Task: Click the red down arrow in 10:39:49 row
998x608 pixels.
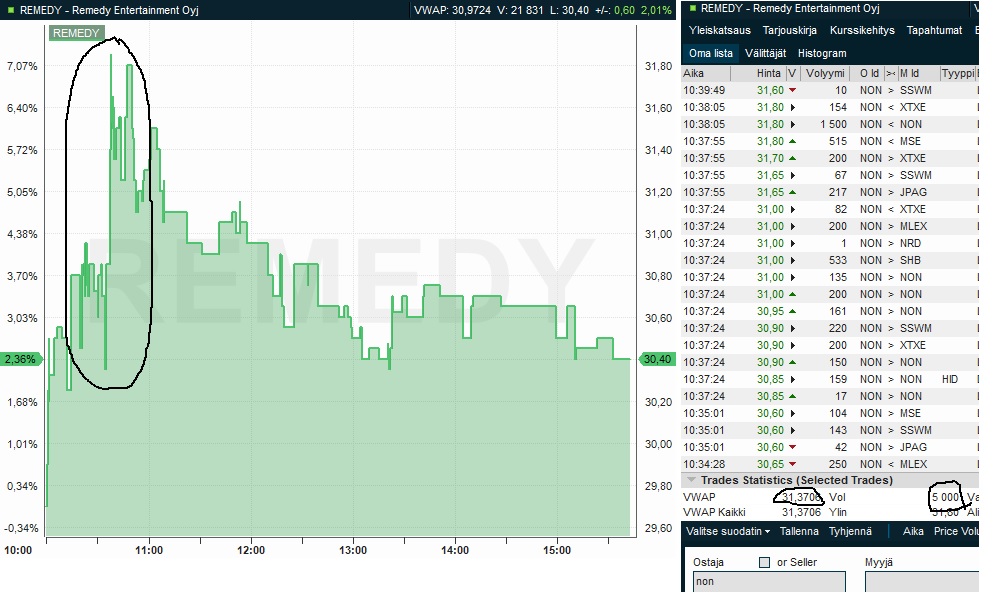Action: point(792,90)
